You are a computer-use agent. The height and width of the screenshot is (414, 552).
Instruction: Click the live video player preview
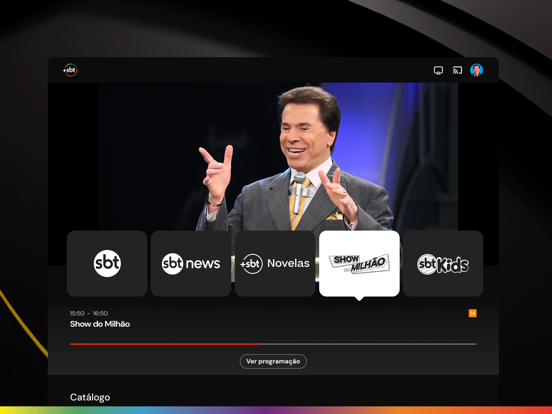pyautogui.click(x=273, y=157)
